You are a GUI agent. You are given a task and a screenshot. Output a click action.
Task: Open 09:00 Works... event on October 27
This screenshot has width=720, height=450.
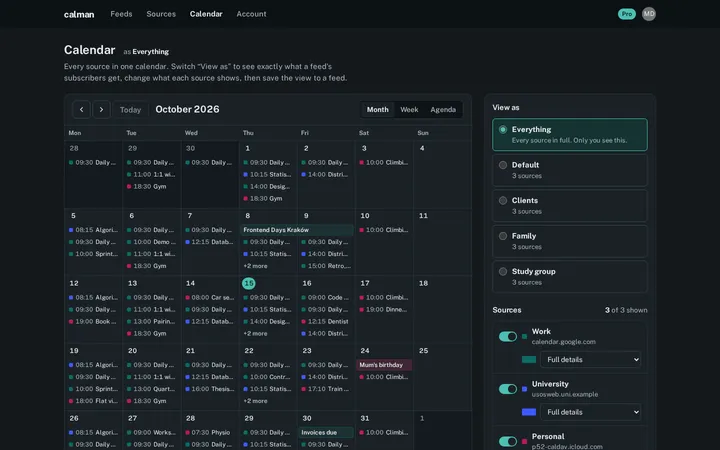(151, 432)
